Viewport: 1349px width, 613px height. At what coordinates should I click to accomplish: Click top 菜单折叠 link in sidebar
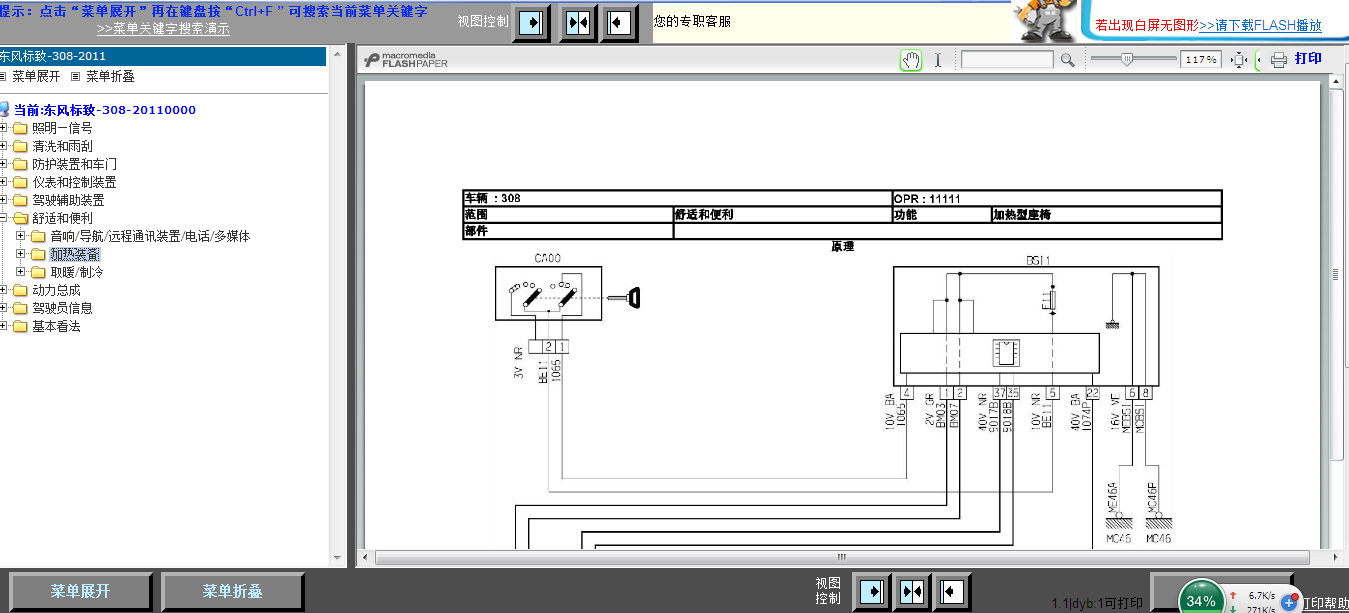[110, 76]
